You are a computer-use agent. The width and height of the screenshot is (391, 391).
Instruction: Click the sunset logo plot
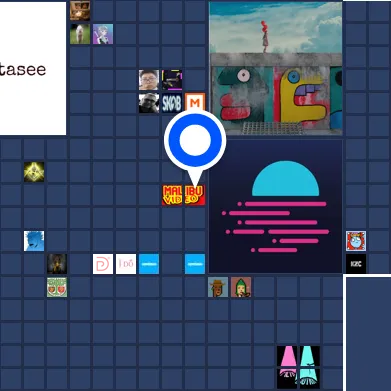click(x=276, y=206)
